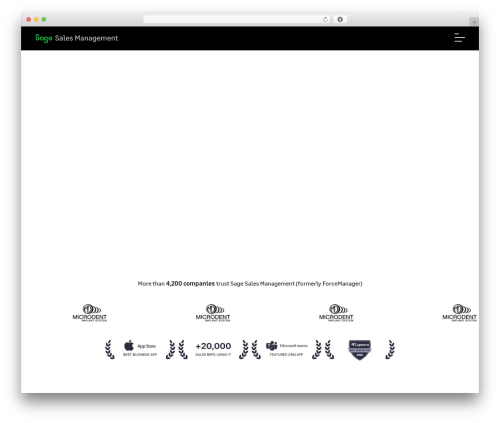Open the hamburger menu in the header

pos(459,38)
